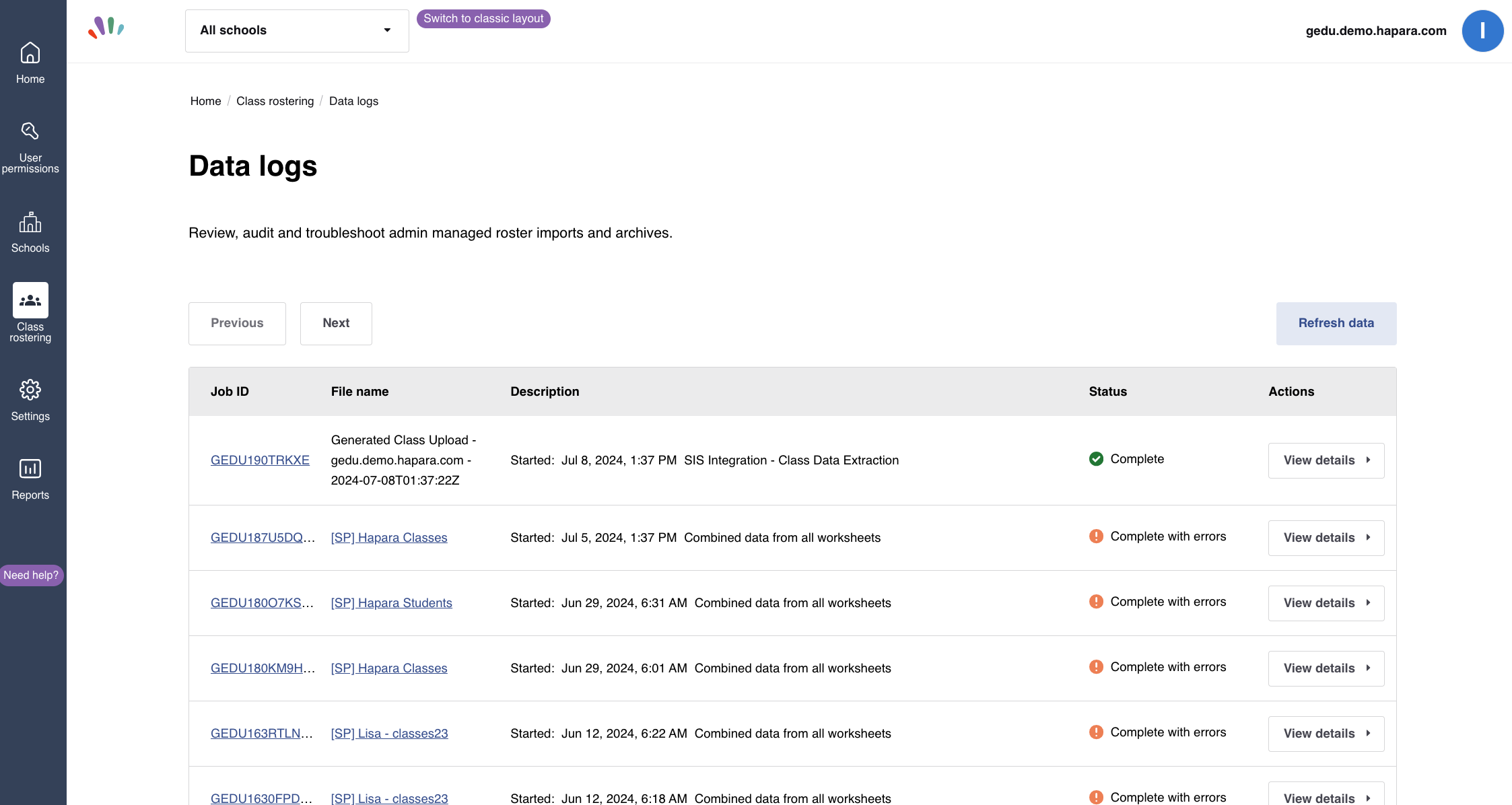Click error icon in GEDU163RTLN row

1096,732
